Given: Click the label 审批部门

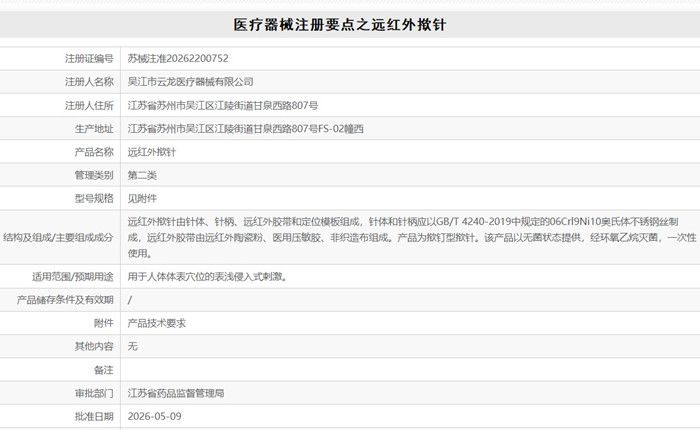Looking at the screenshot, I should (94, 393).
